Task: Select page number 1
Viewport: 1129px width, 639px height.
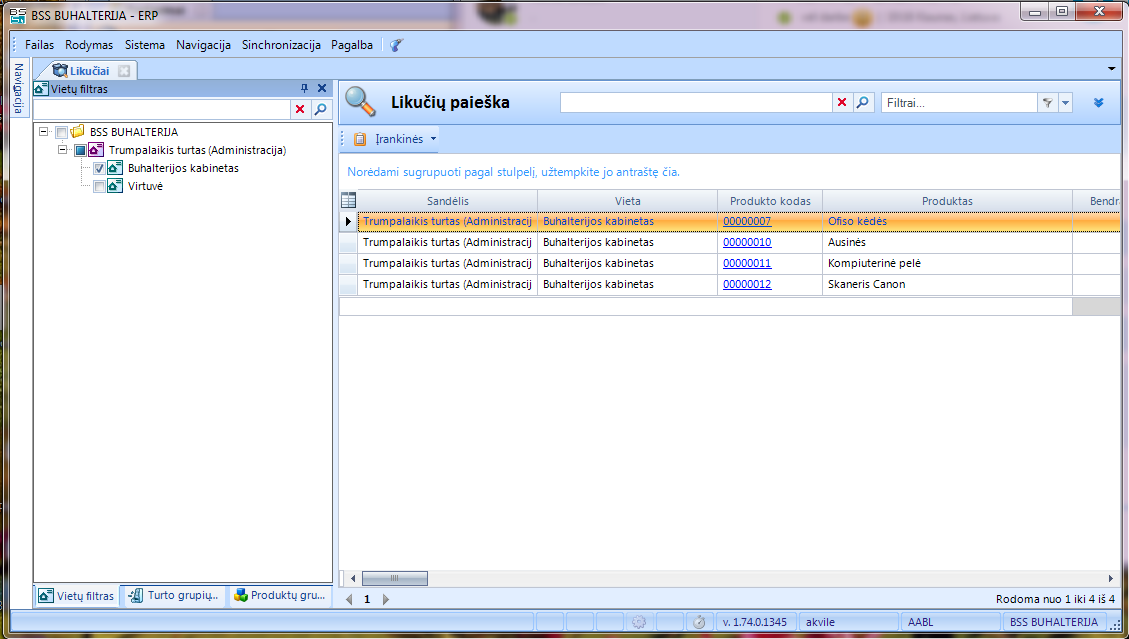Action: point(367,599)
